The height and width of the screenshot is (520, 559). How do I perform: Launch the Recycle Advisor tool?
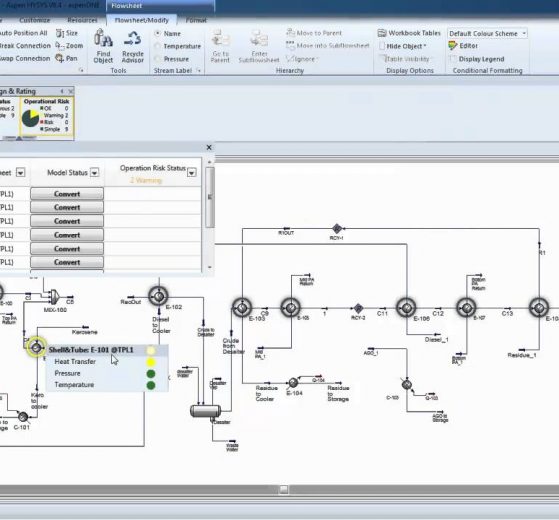pyautogui.click(x=133, y=47)
